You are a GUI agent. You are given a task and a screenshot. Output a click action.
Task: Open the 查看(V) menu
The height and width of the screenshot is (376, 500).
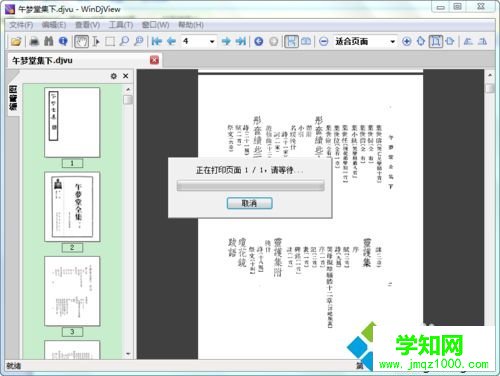87,25
